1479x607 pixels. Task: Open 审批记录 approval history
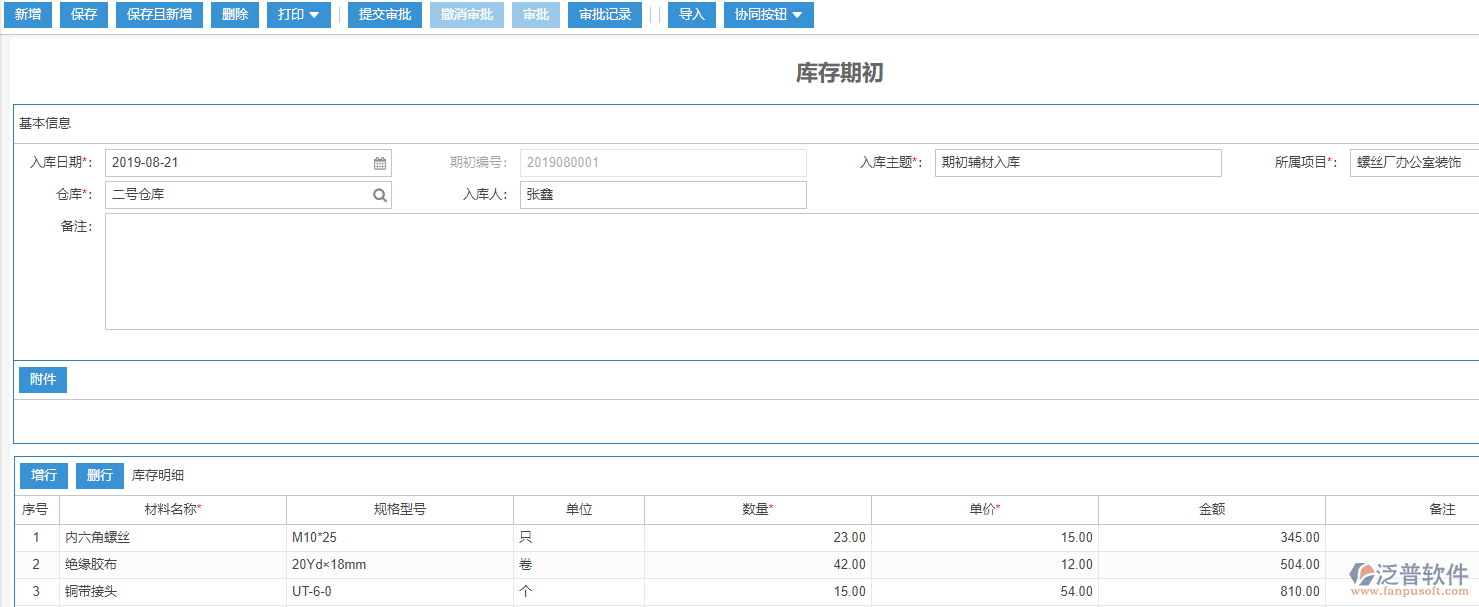[604, 14]
